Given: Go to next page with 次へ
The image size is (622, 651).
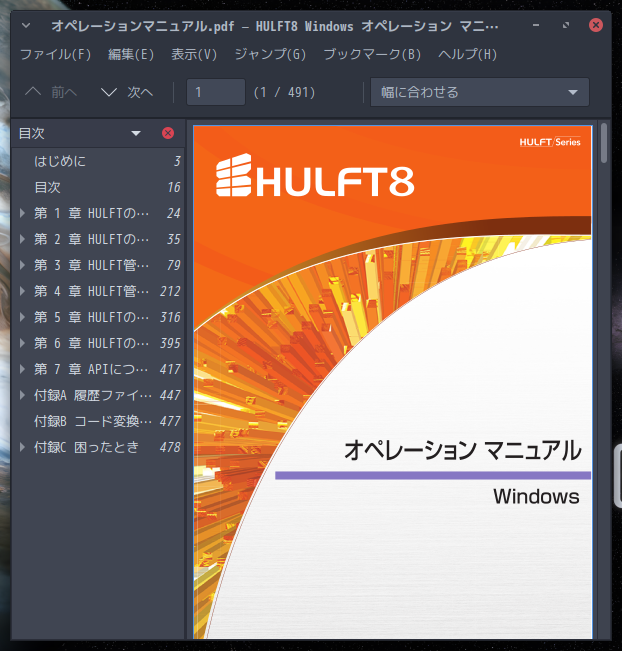Looking at the screenshot, I should tap(127, 92).
